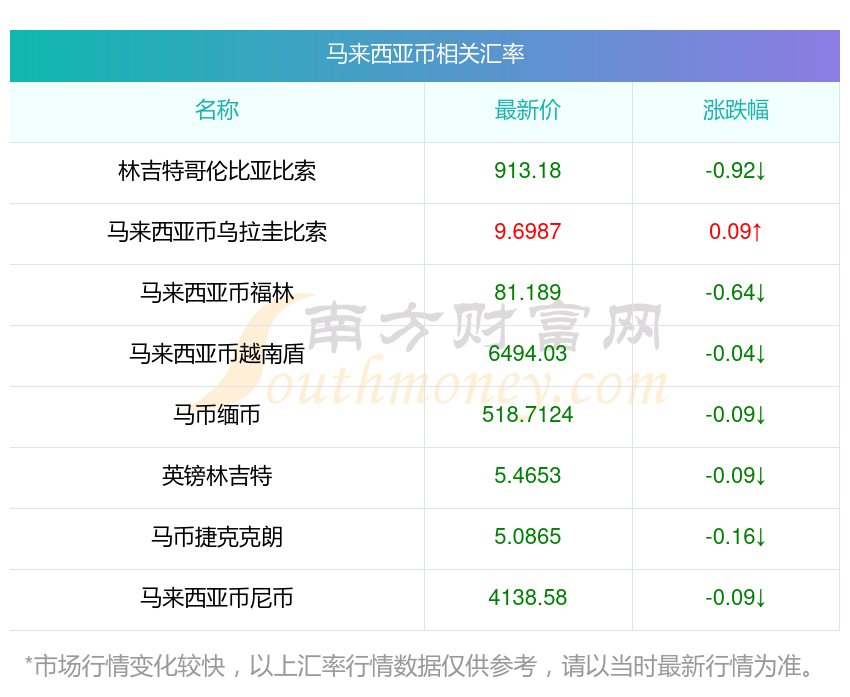Select the 518.7124 latest price cell

[x=528, y=415]
